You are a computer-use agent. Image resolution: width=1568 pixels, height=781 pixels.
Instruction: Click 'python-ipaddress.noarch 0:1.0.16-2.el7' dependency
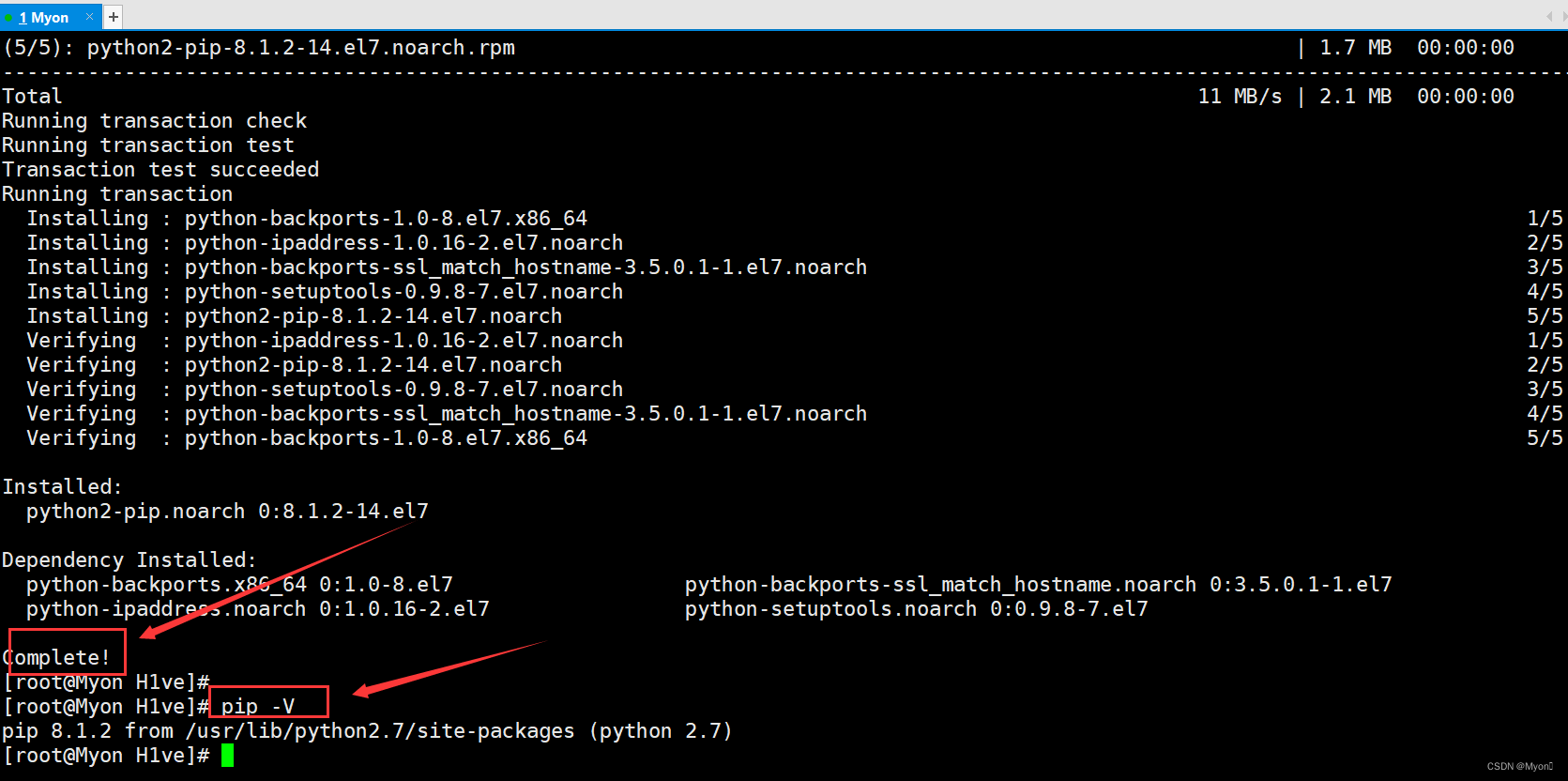tap(258, 609)
